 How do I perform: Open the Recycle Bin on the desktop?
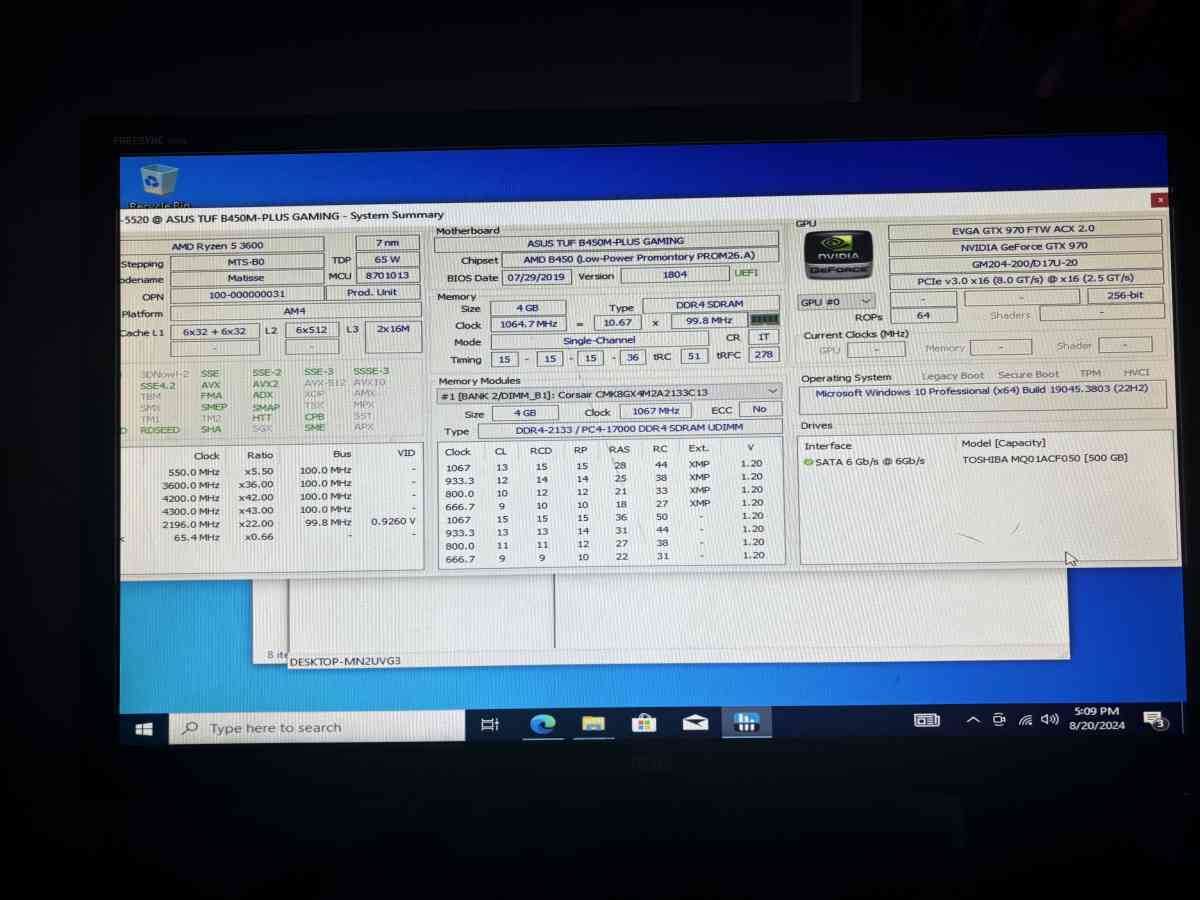pos(157,182)
